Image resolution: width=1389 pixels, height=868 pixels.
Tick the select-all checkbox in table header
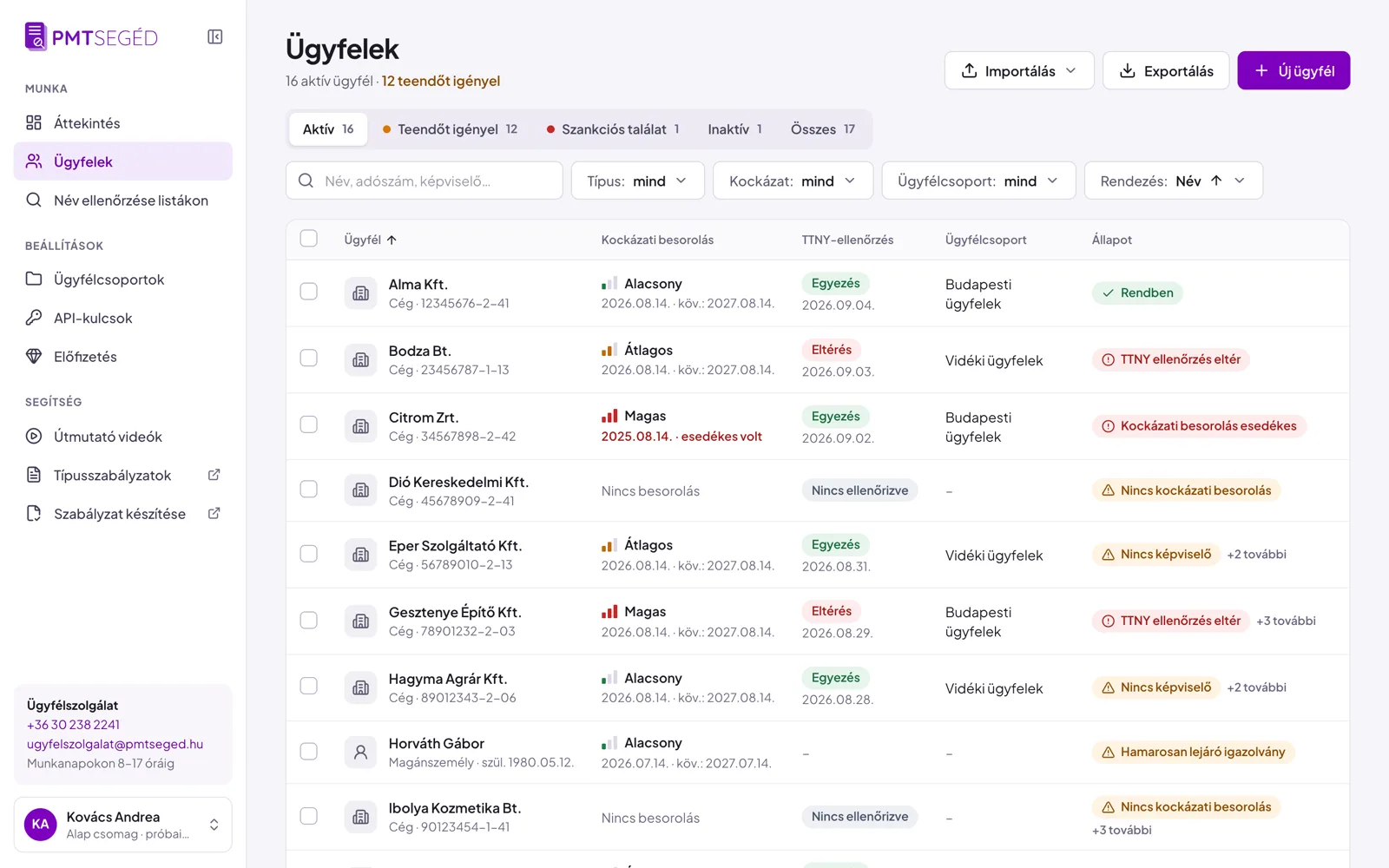[x=308, y=239]
